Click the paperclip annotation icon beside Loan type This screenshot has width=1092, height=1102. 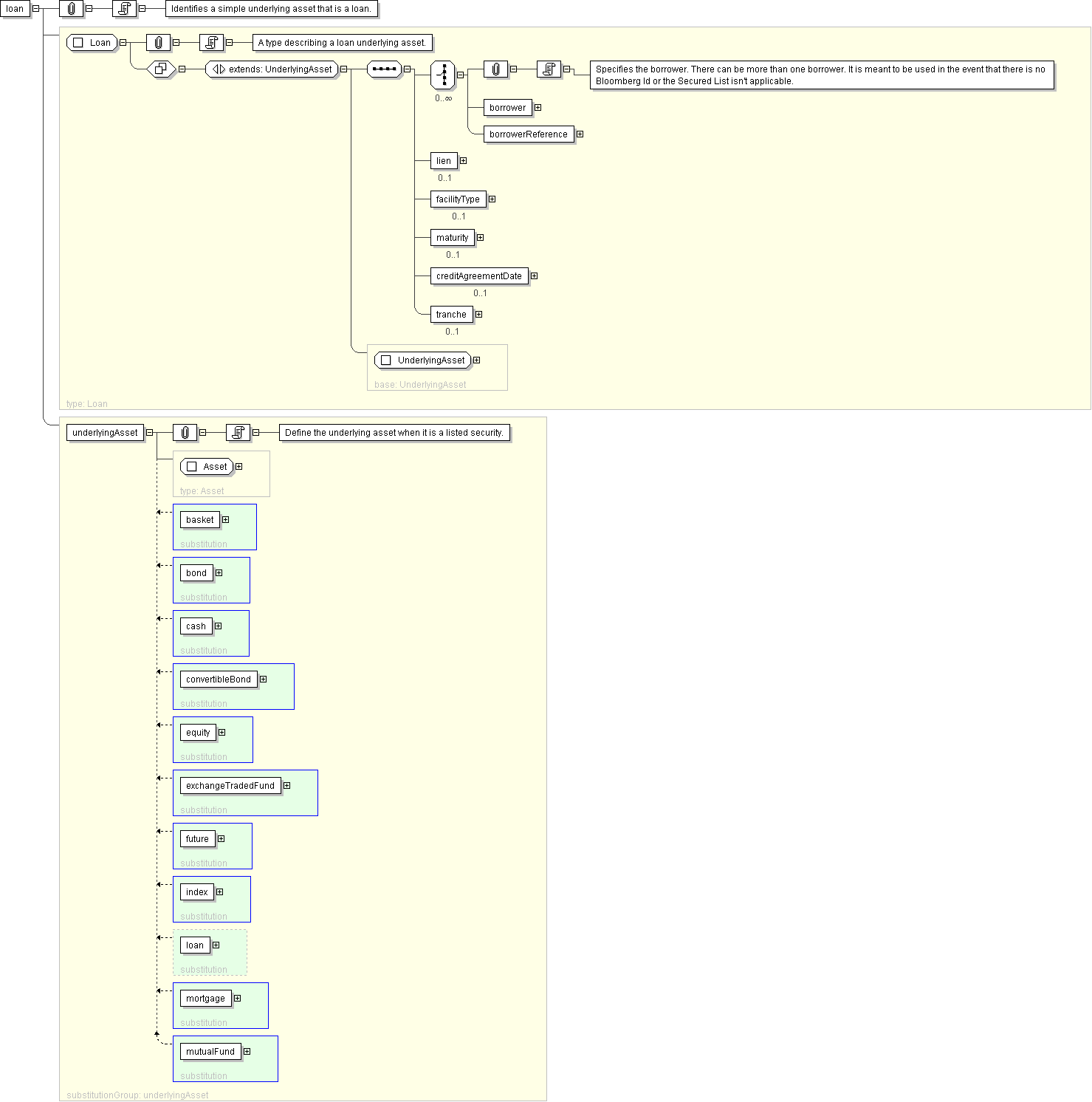coord(158,43)
